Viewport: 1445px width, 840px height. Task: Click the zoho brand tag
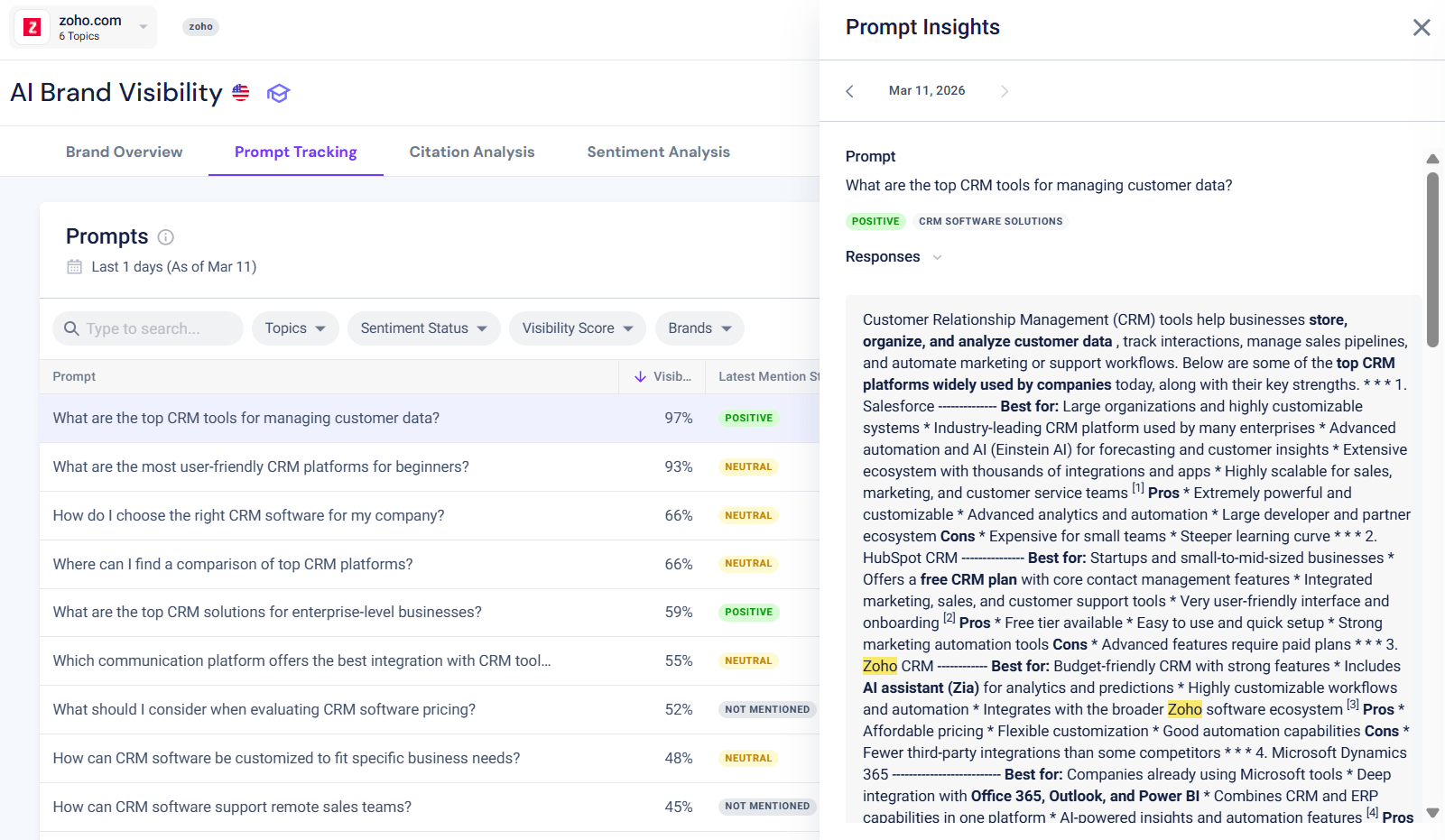200,26
